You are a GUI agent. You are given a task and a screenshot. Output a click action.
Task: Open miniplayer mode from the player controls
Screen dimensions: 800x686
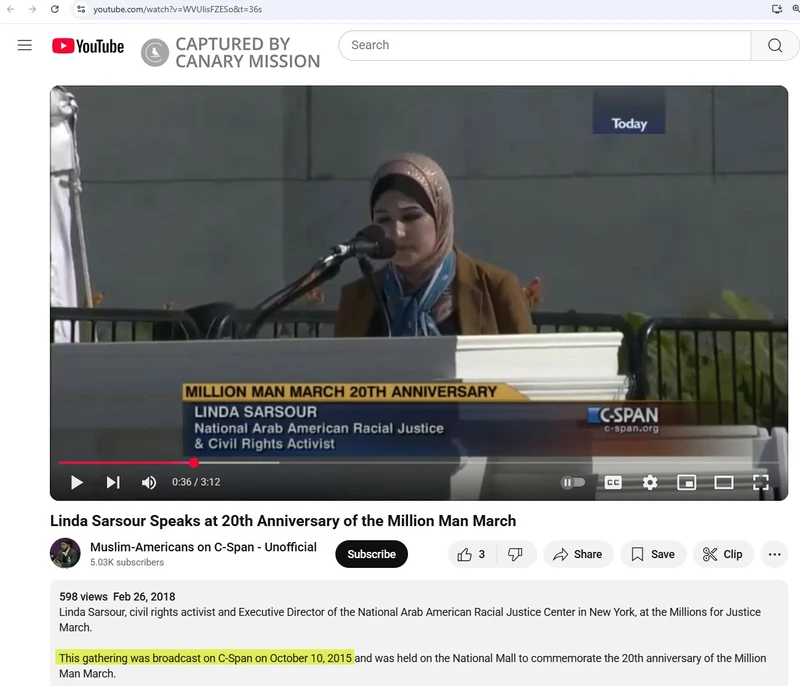coord(687,482)
